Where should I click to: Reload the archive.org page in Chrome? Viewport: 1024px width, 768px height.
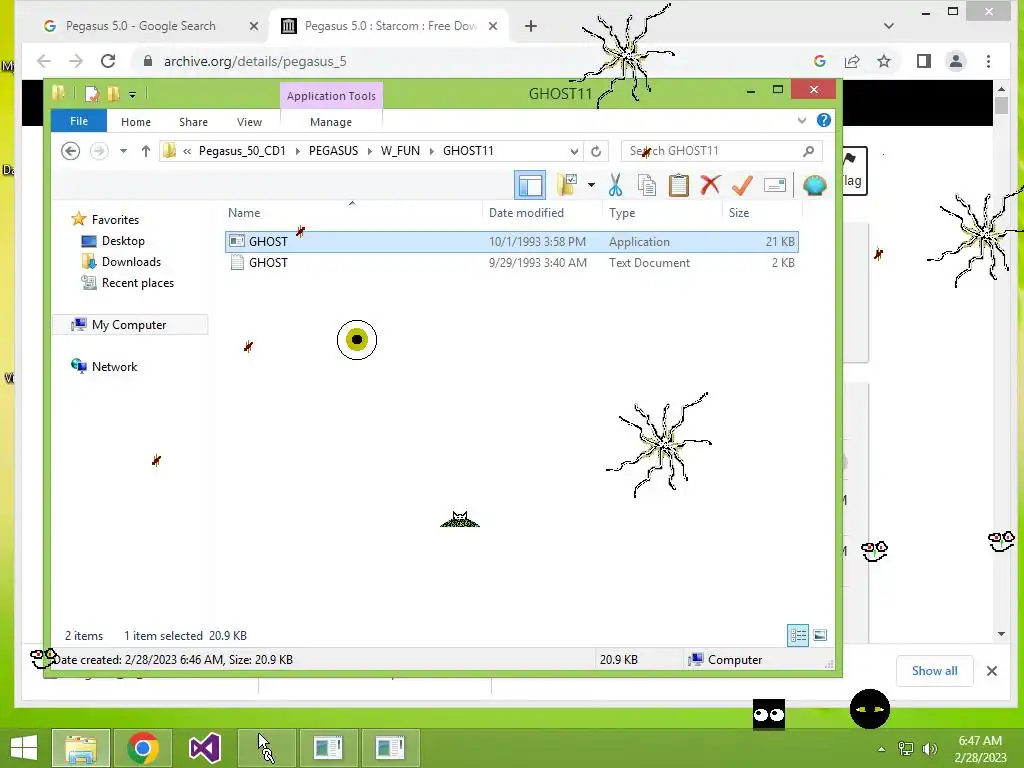[108, 61]
